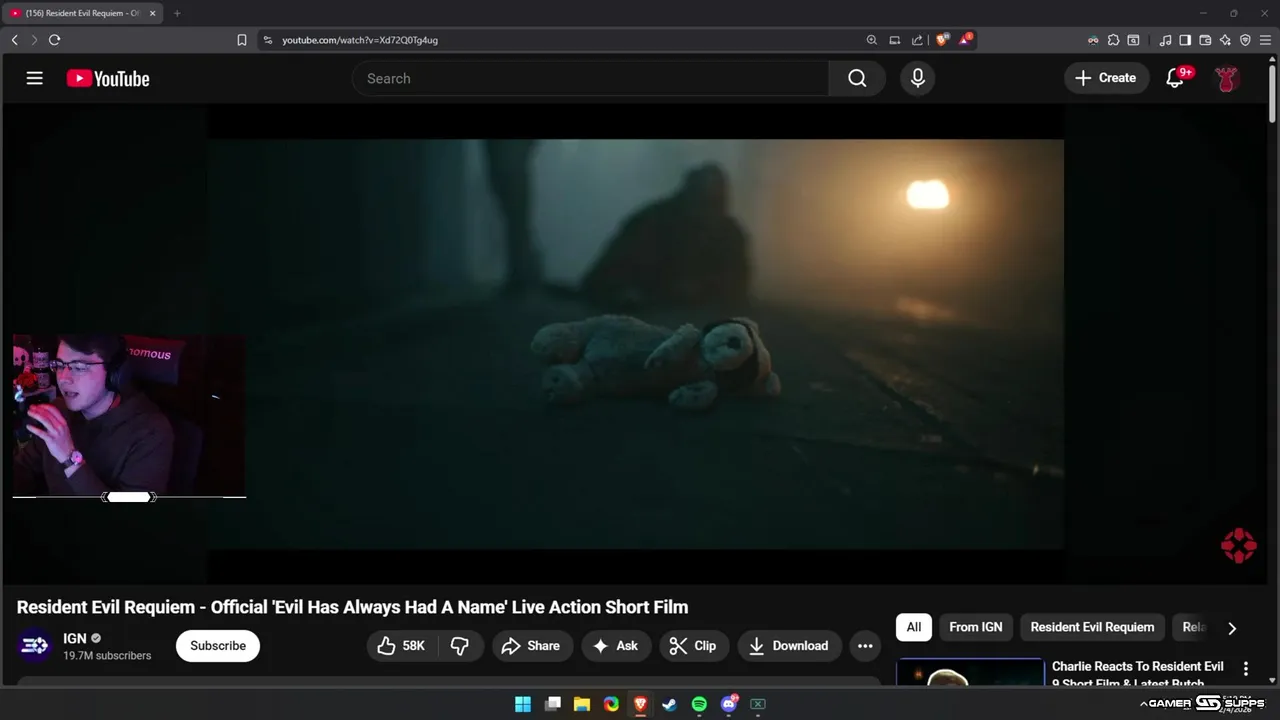Viewport: 1280px width, 720px height.
Task: Open Brave Rewards triangle icon
Action: 965,40
